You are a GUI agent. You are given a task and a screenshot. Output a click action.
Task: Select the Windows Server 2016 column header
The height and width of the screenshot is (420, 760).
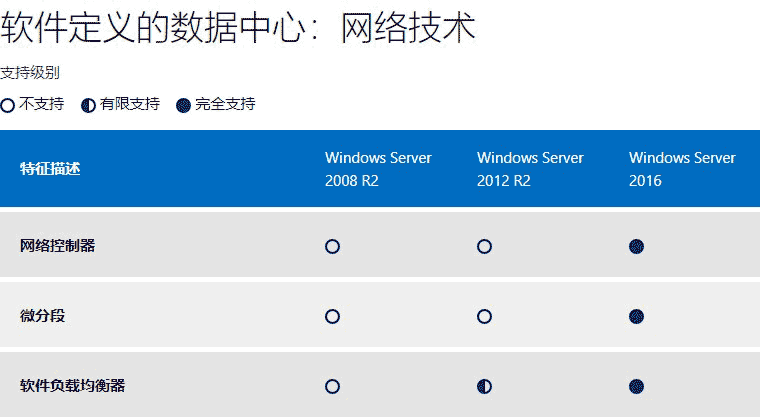682,170
